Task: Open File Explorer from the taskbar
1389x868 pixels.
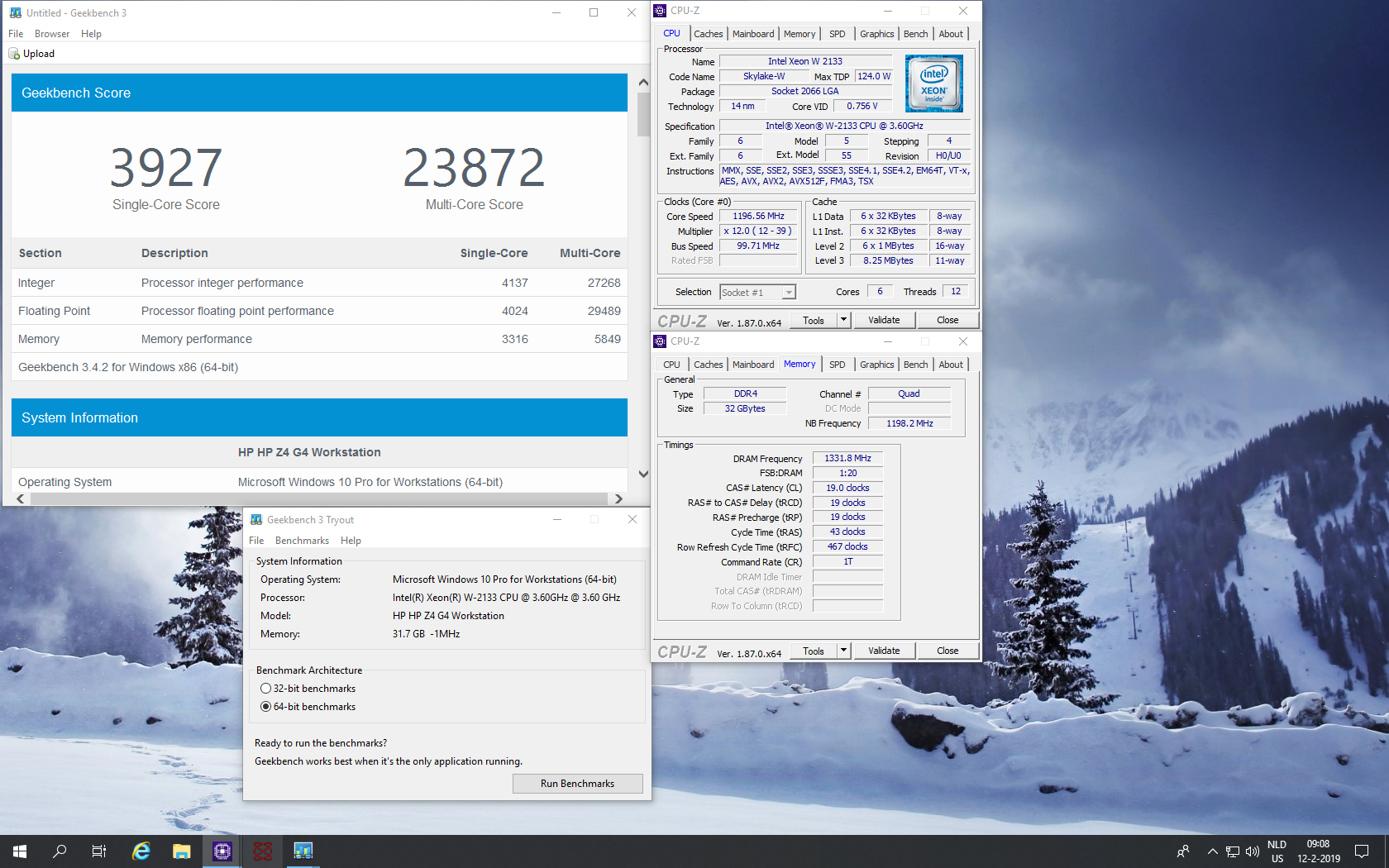Action: click(182, 851)
